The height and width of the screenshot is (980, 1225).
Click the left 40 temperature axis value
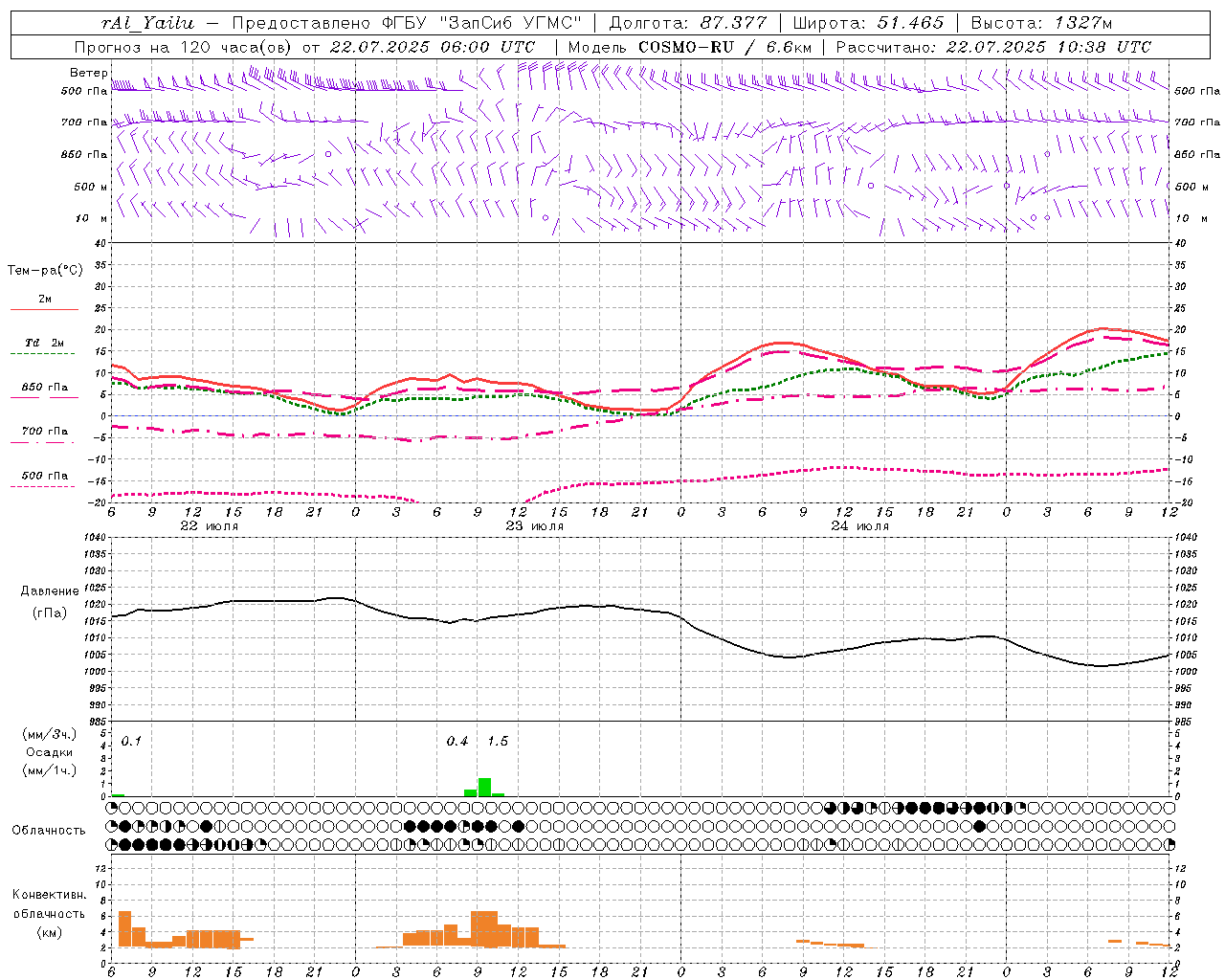(100, 243)
